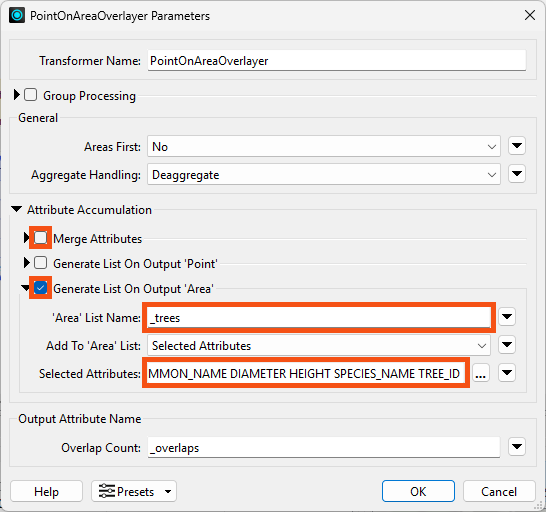Collapse Generate List On Output 'Area' arrow

click(x=25, y=288)
